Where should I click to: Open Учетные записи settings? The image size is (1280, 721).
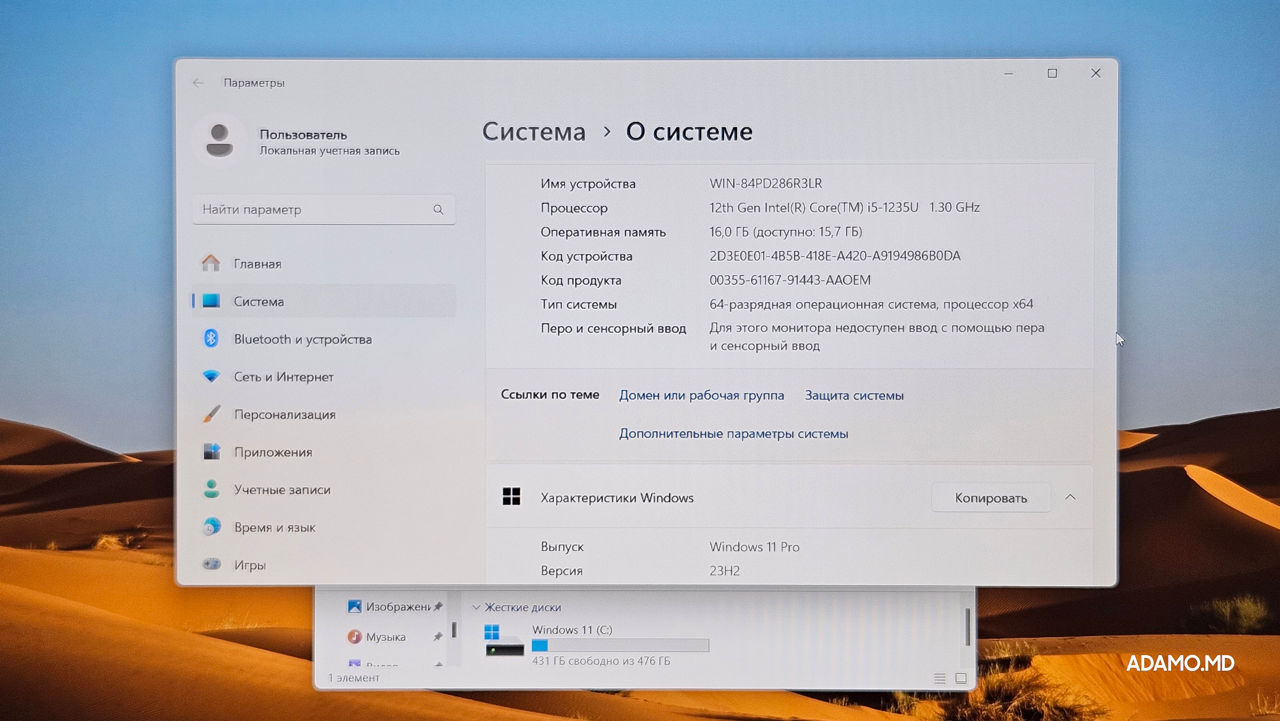(324, 490)
